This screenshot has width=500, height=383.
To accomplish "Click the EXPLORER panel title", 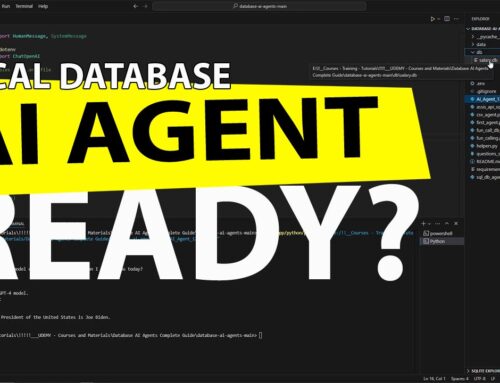I will pyautogui.click(x=480, y=19).
